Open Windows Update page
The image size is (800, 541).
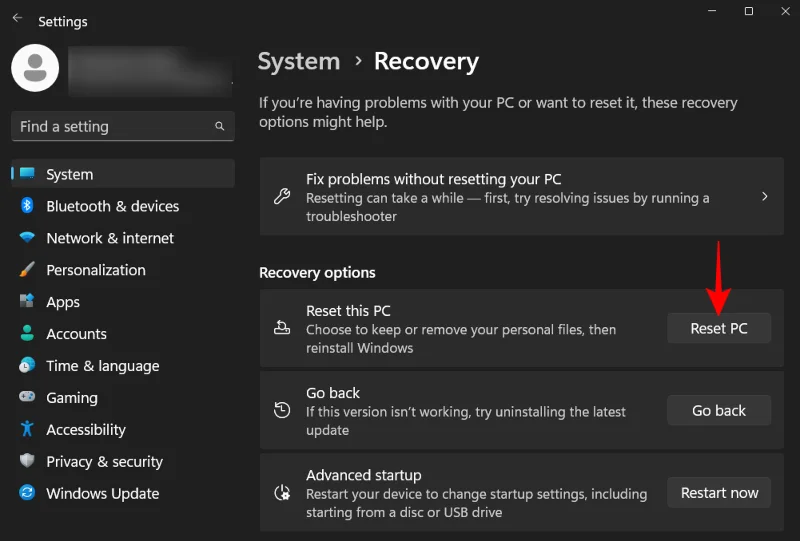point(123,493)
